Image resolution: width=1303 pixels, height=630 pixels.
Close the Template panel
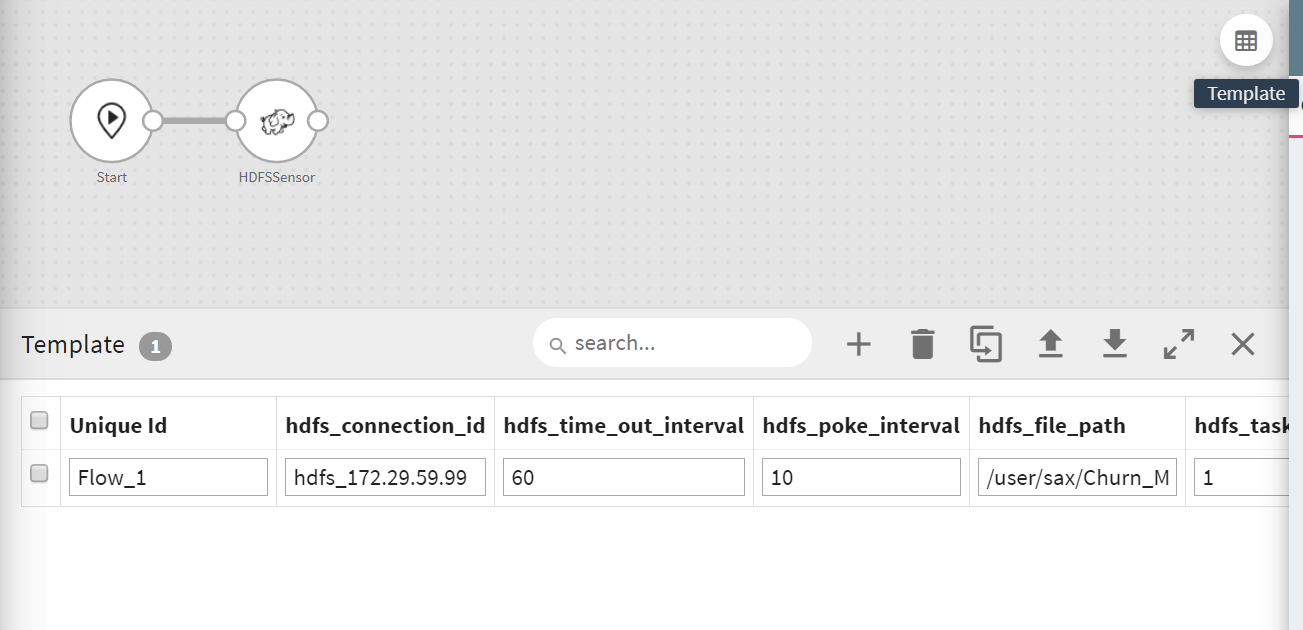(x=1242, y=345)
